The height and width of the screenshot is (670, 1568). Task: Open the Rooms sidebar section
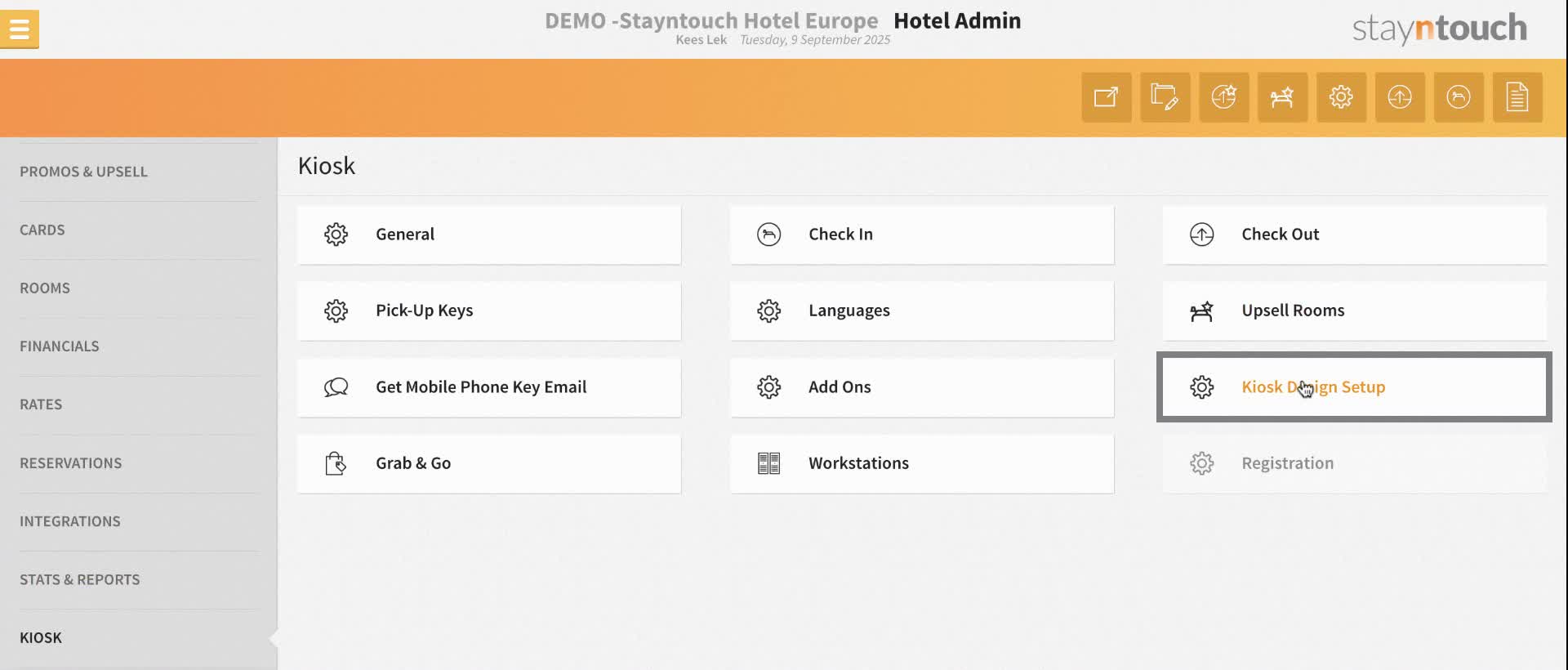[x=139, y=288]
